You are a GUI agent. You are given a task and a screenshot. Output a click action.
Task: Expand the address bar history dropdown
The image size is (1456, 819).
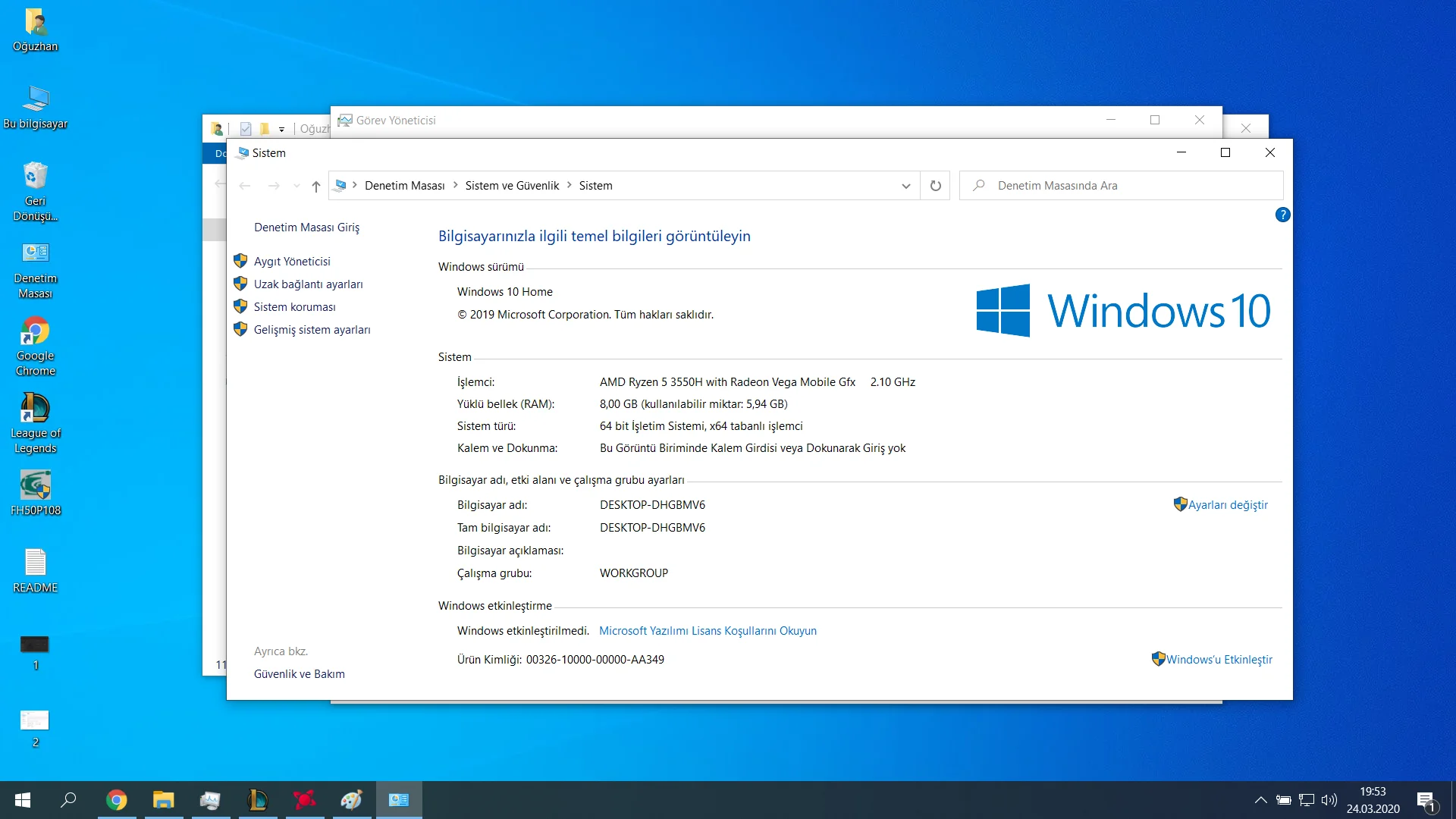(905, 186)
